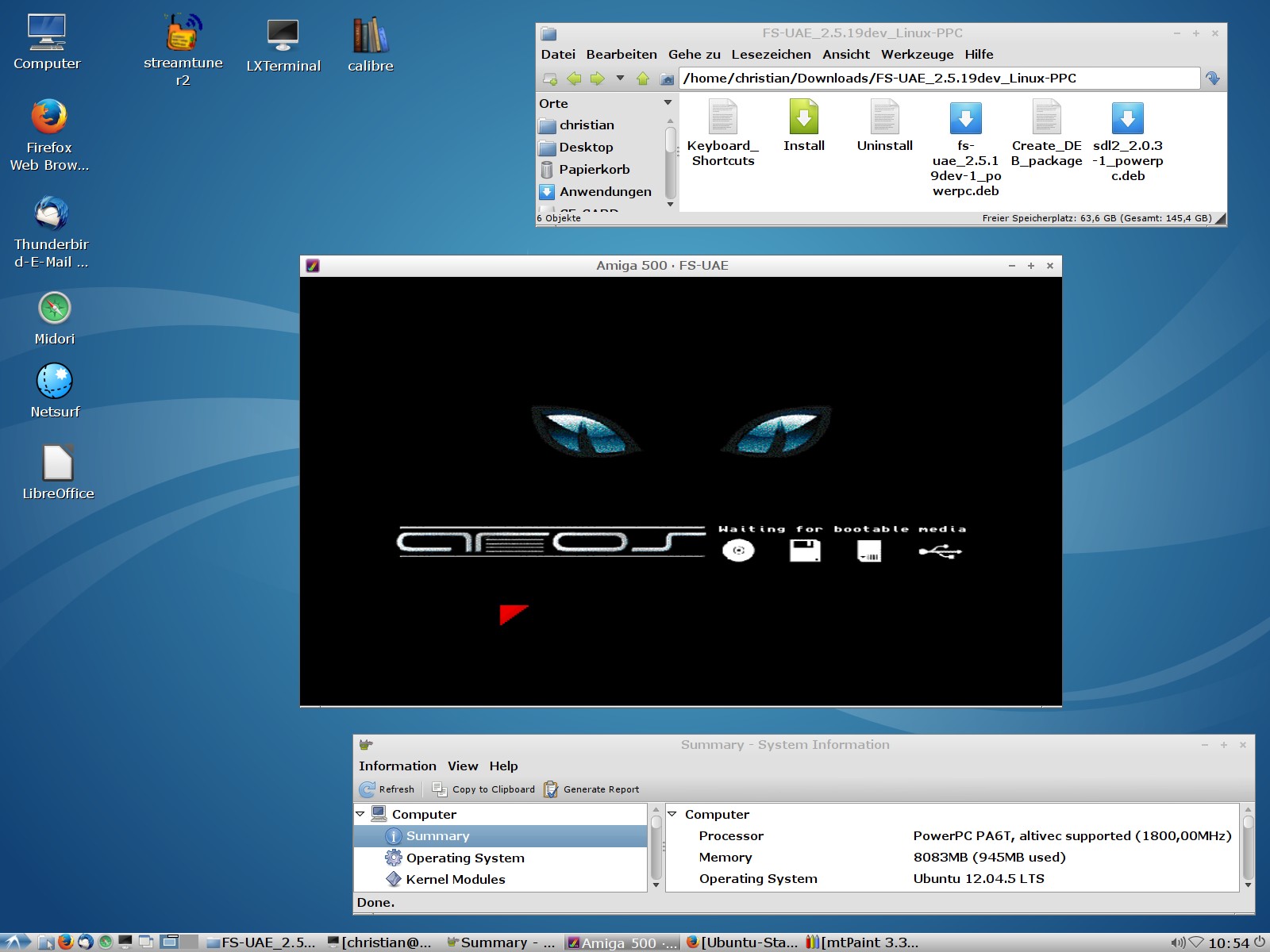Open the Lesezeichen menu
The width and height of the screenshot is (1270, 952).
click(x=771, y=54)
